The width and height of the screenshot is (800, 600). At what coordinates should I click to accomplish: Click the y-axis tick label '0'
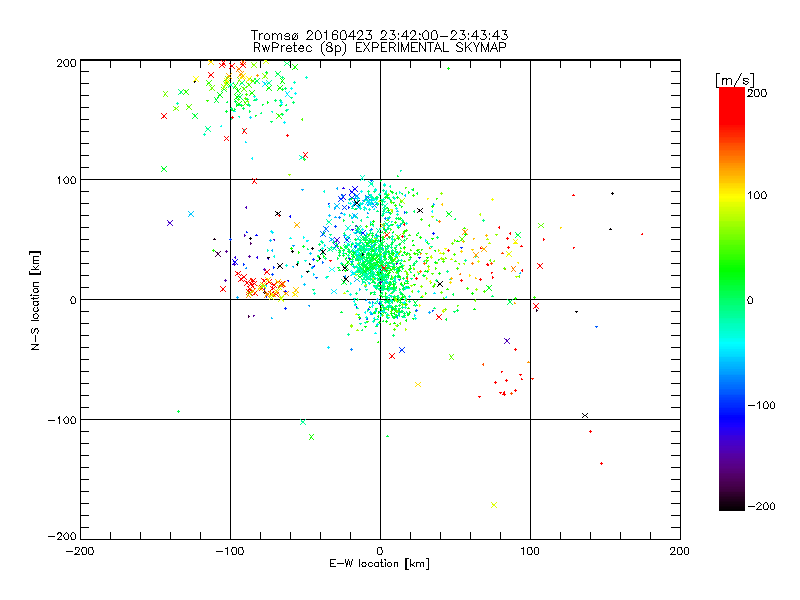point(73,300)
